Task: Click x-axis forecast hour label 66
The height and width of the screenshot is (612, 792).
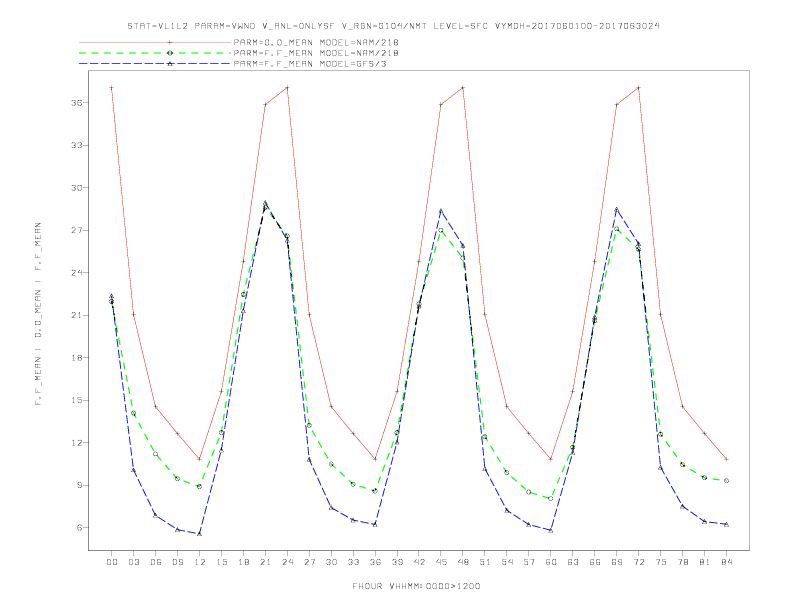Action: [595, 562]
